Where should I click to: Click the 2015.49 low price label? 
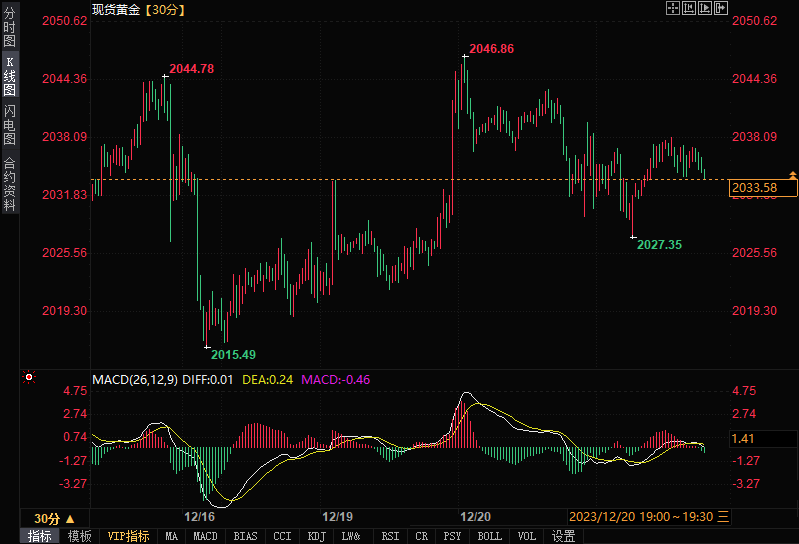point(233,355)
